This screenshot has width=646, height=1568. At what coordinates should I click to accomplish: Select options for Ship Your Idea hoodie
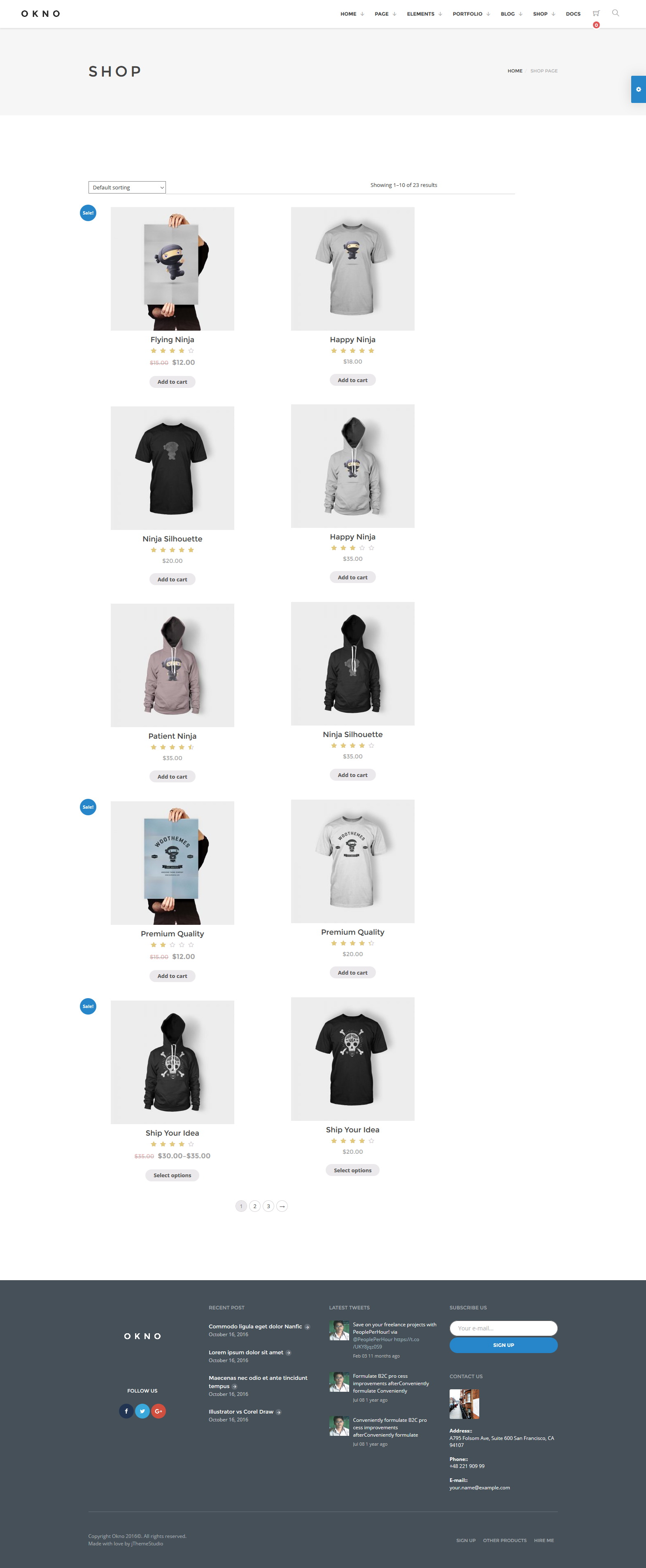point(172,1176)
